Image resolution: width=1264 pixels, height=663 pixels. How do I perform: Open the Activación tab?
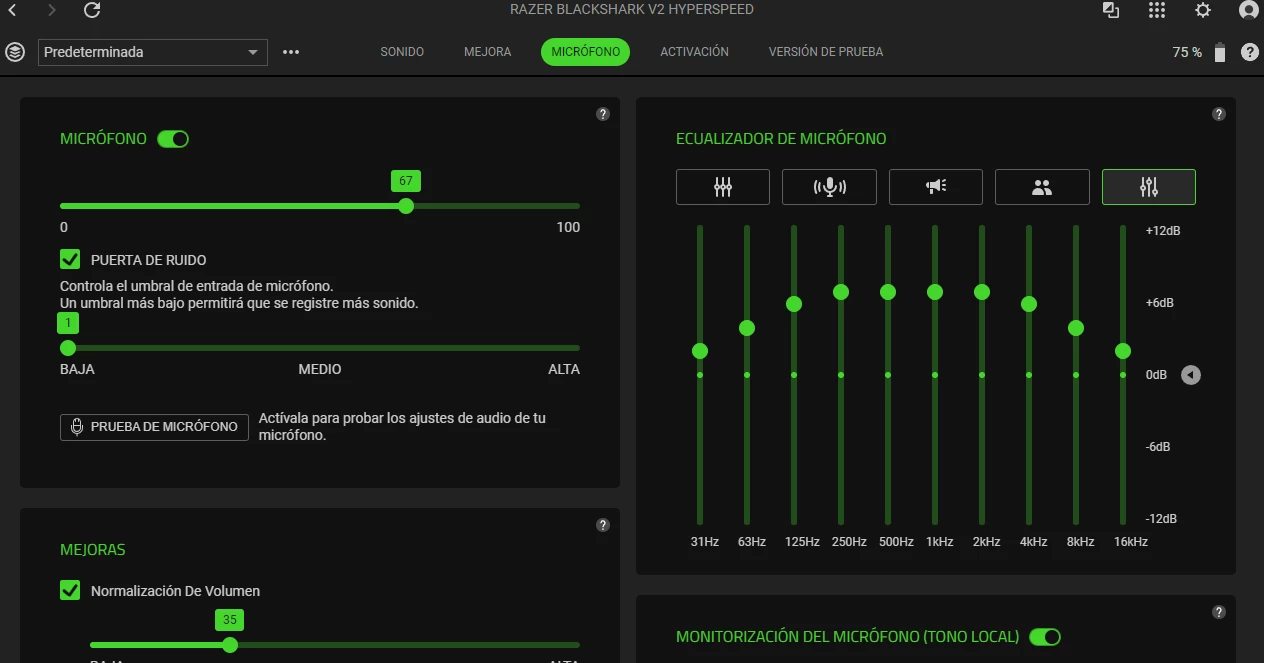694,52
